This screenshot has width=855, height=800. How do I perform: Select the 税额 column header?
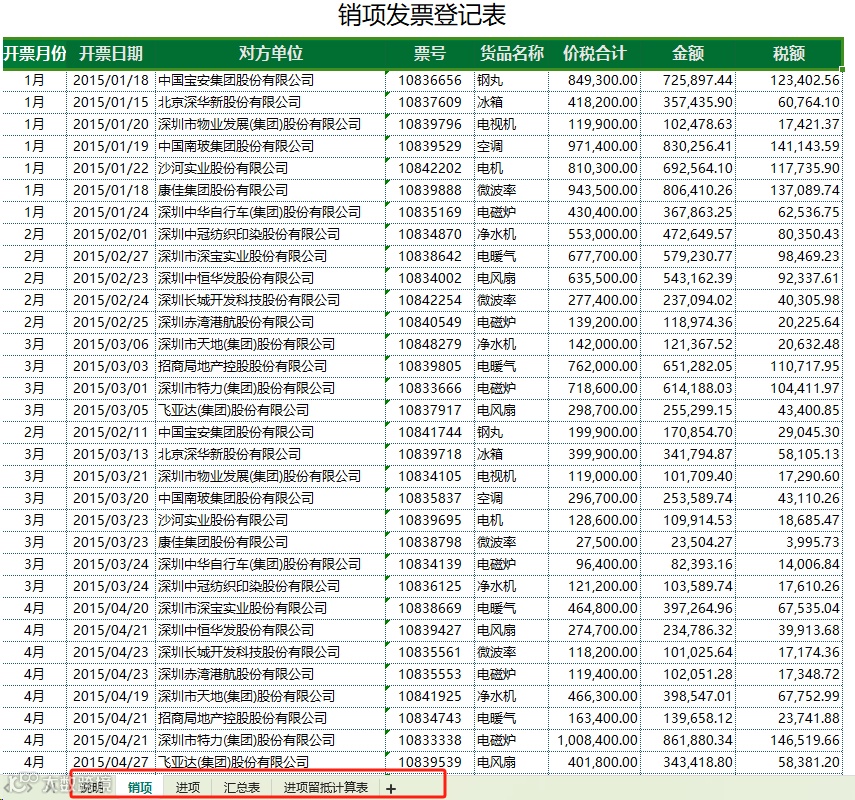coord(789,53)
